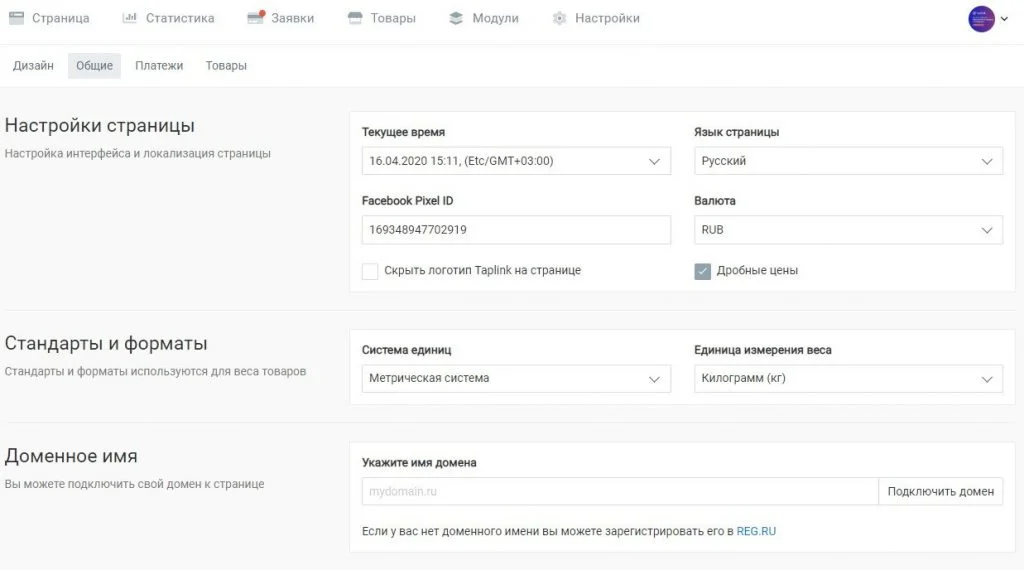
Task: Switch to the Платежи tab
Action: pos(159,66)
